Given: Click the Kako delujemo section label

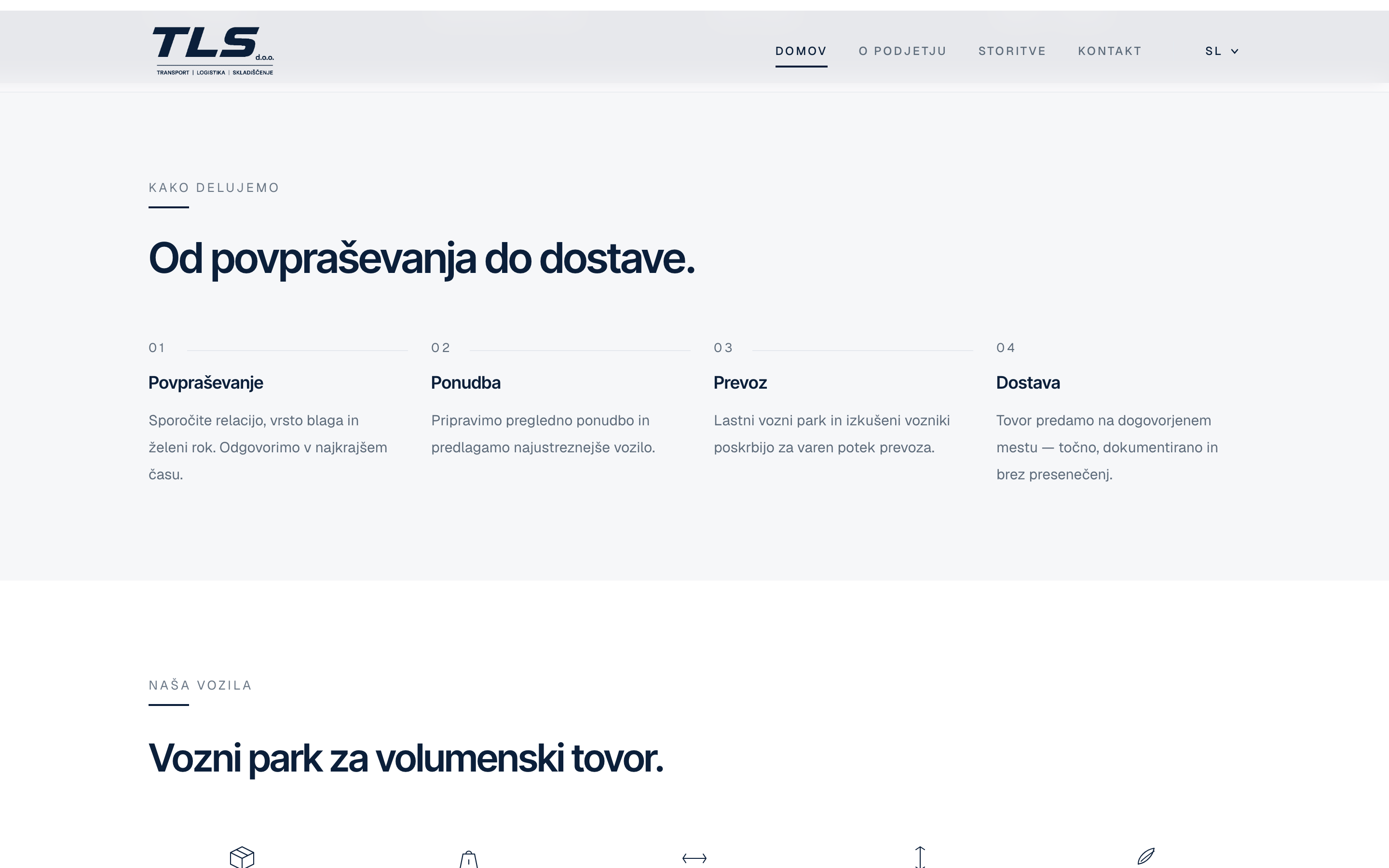Looking at the screenshot, I should point(214,188).
